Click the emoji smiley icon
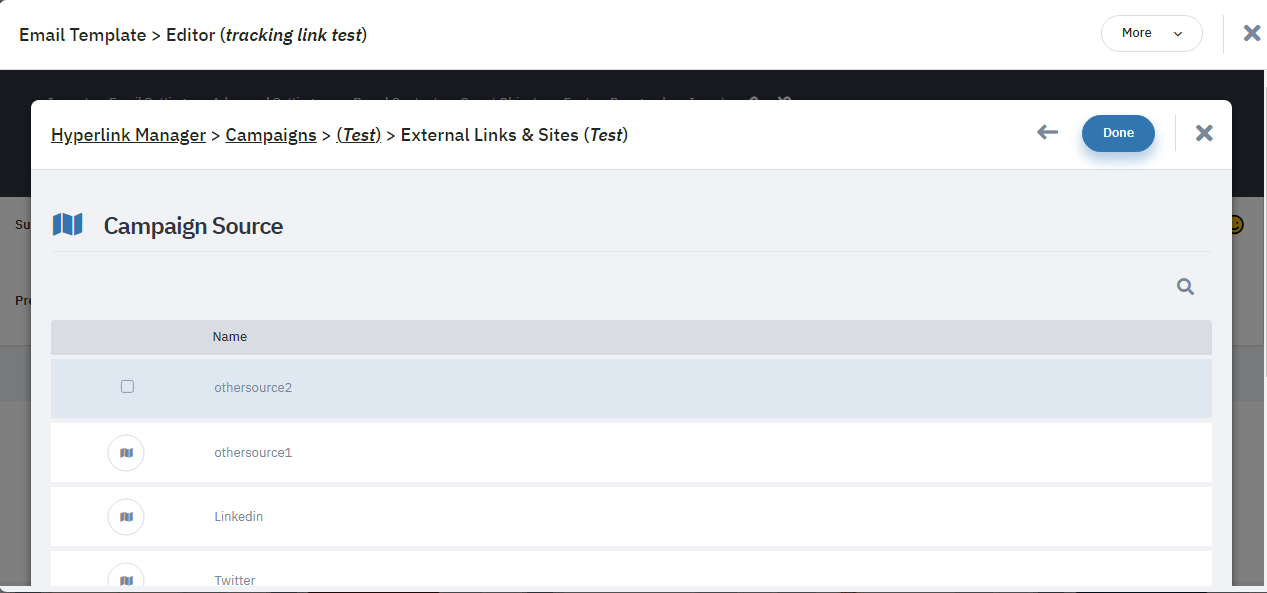1267x593 pixels. pyautogui.click(x=1236, y=225)
